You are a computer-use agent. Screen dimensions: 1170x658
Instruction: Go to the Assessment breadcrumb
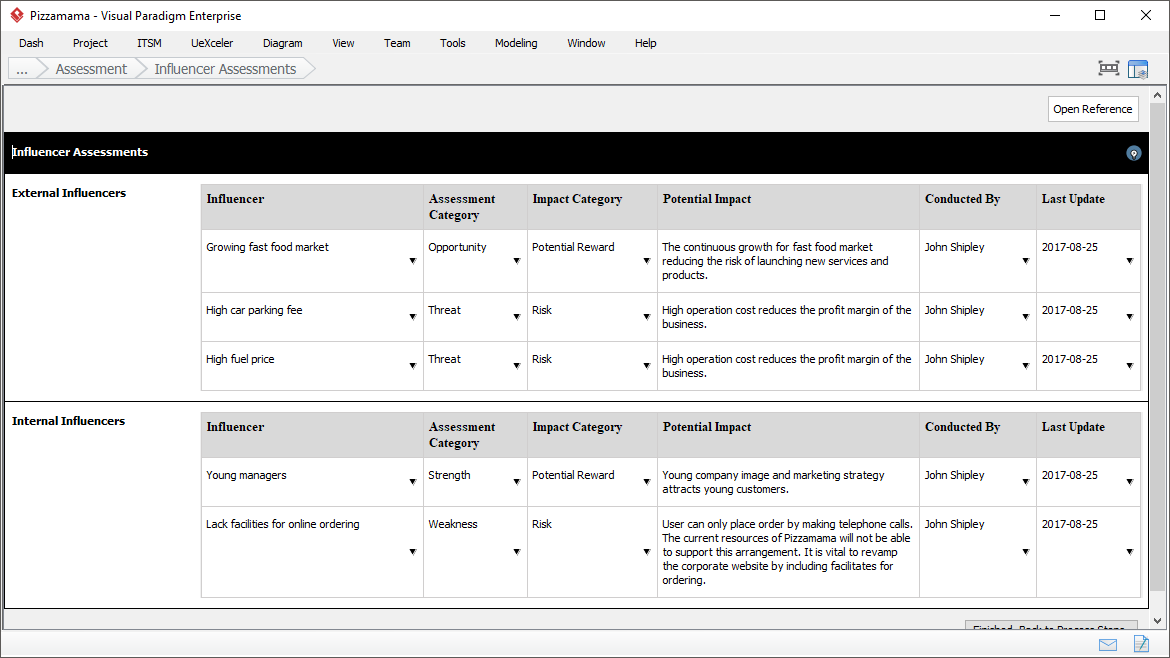click(x=91, y=69)
